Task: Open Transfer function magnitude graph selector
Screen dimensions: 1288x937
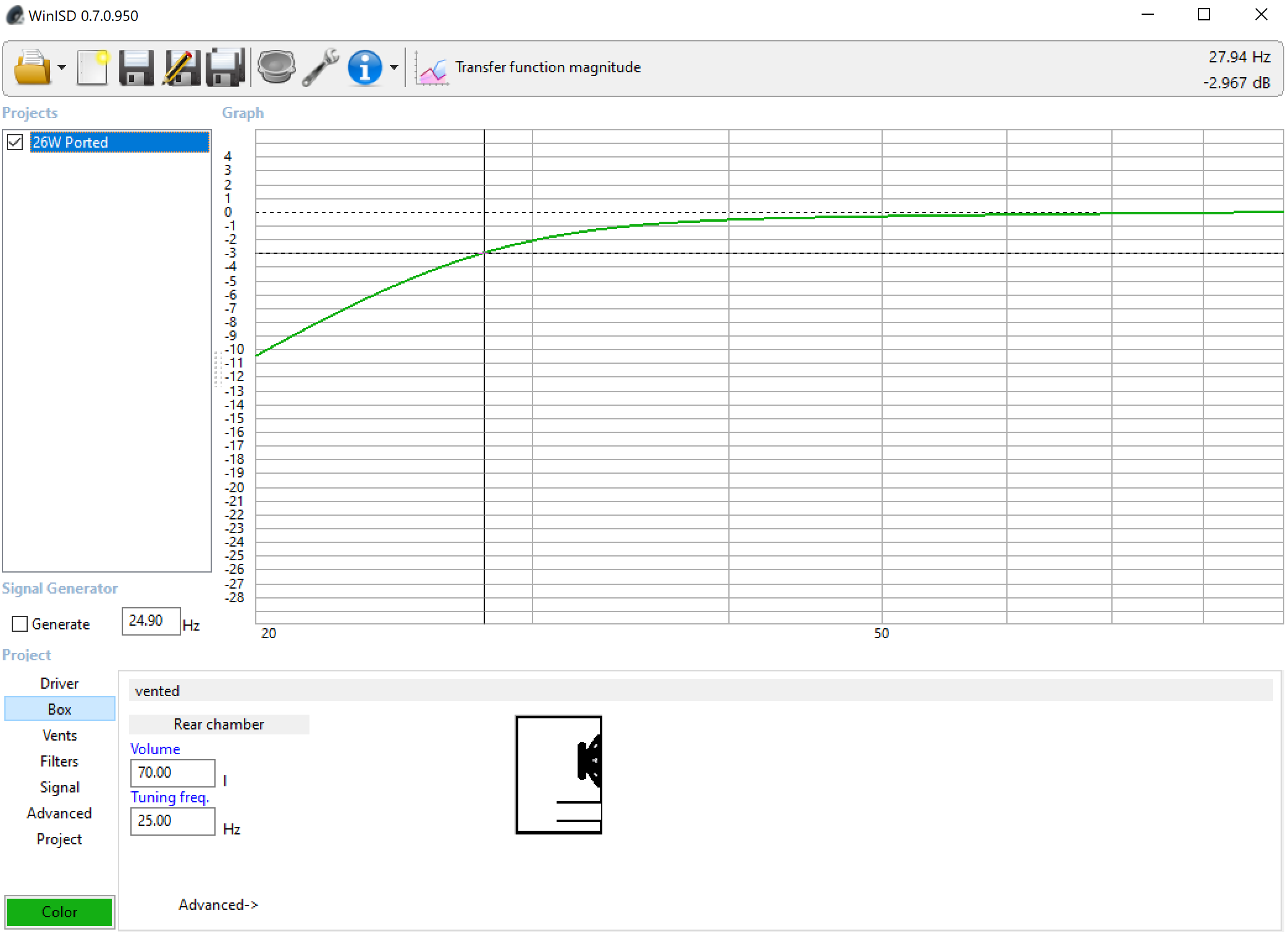Action: coord(548,67)
